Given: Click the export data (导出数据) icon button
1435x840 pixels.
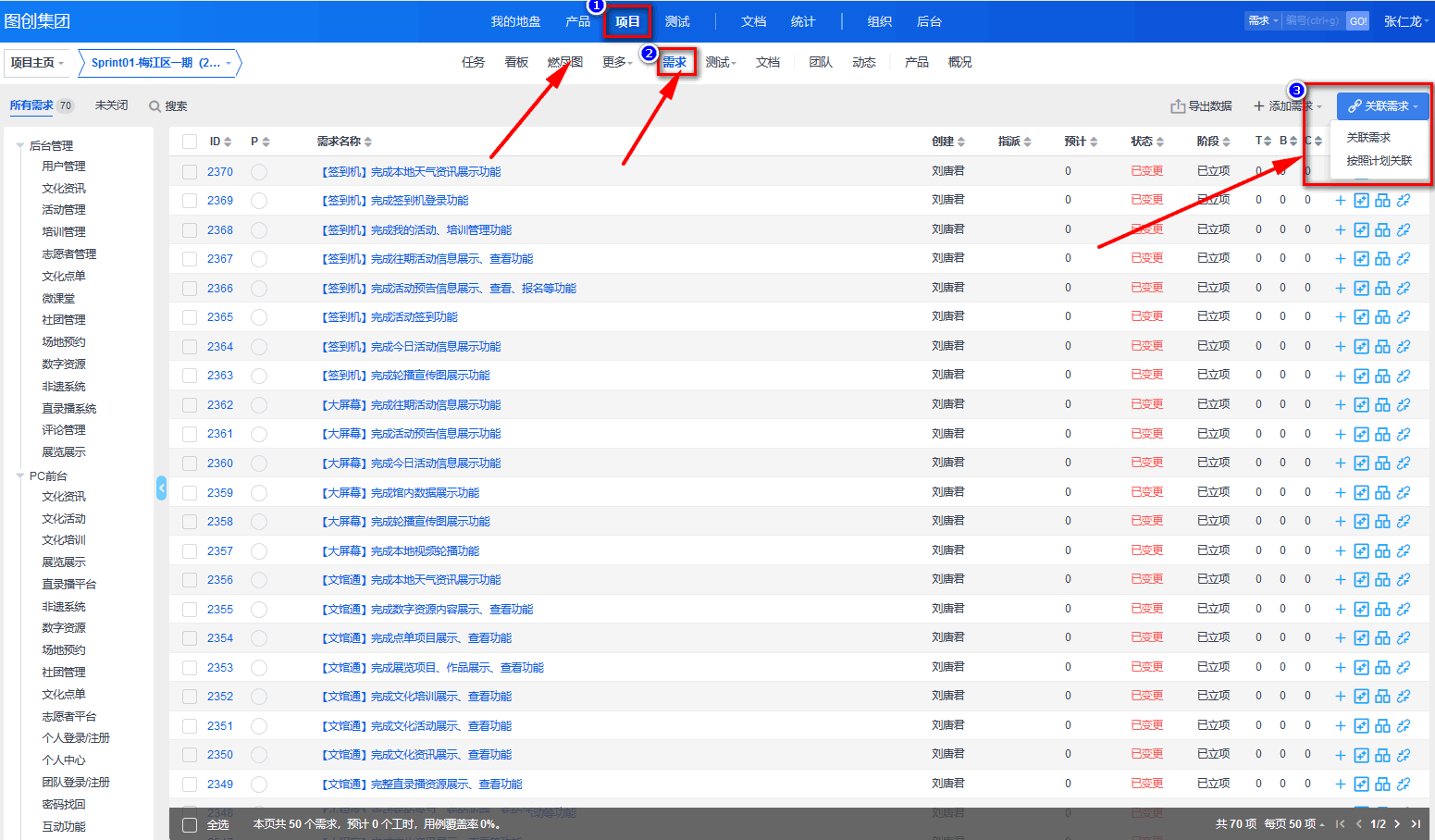Looking at the screenshot, I should coord(1201,106).
